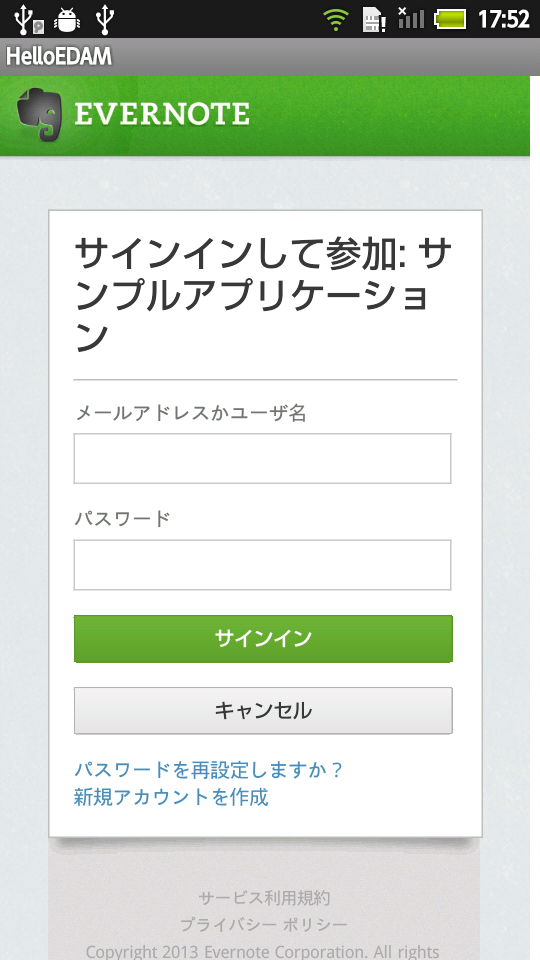Tap the キャンセル button
Viewport: 540px width, 960px height.
point(263,710)
